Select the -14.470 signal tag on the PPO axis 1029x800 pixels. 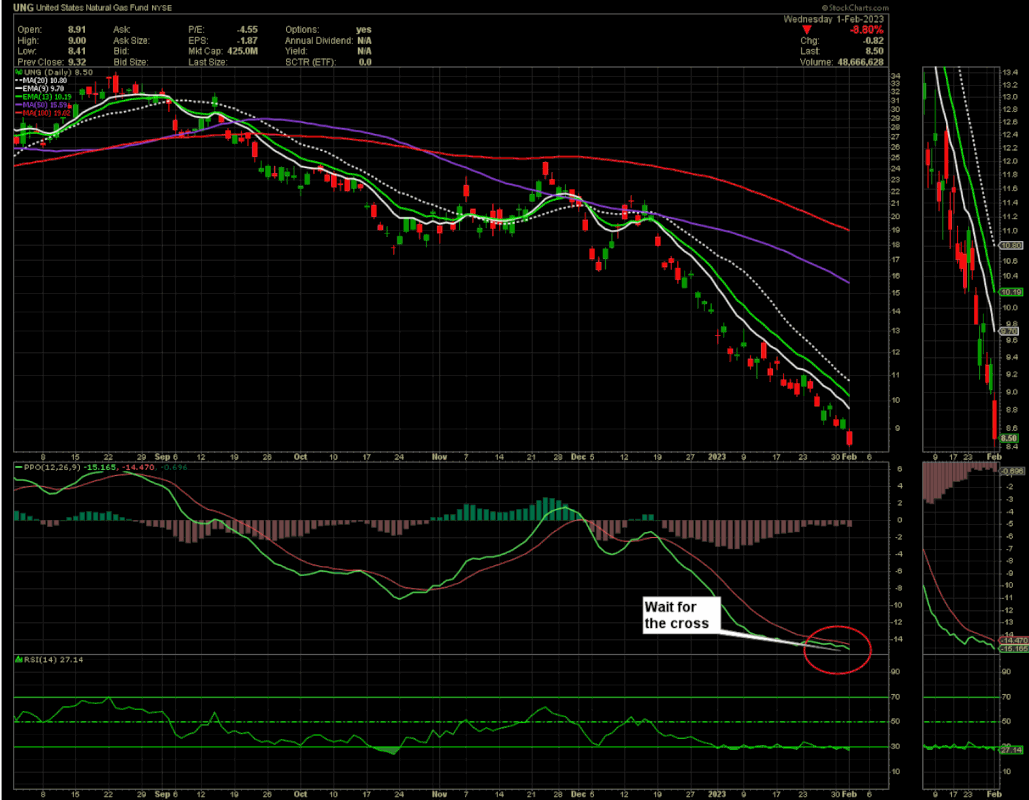(1013, 641)
